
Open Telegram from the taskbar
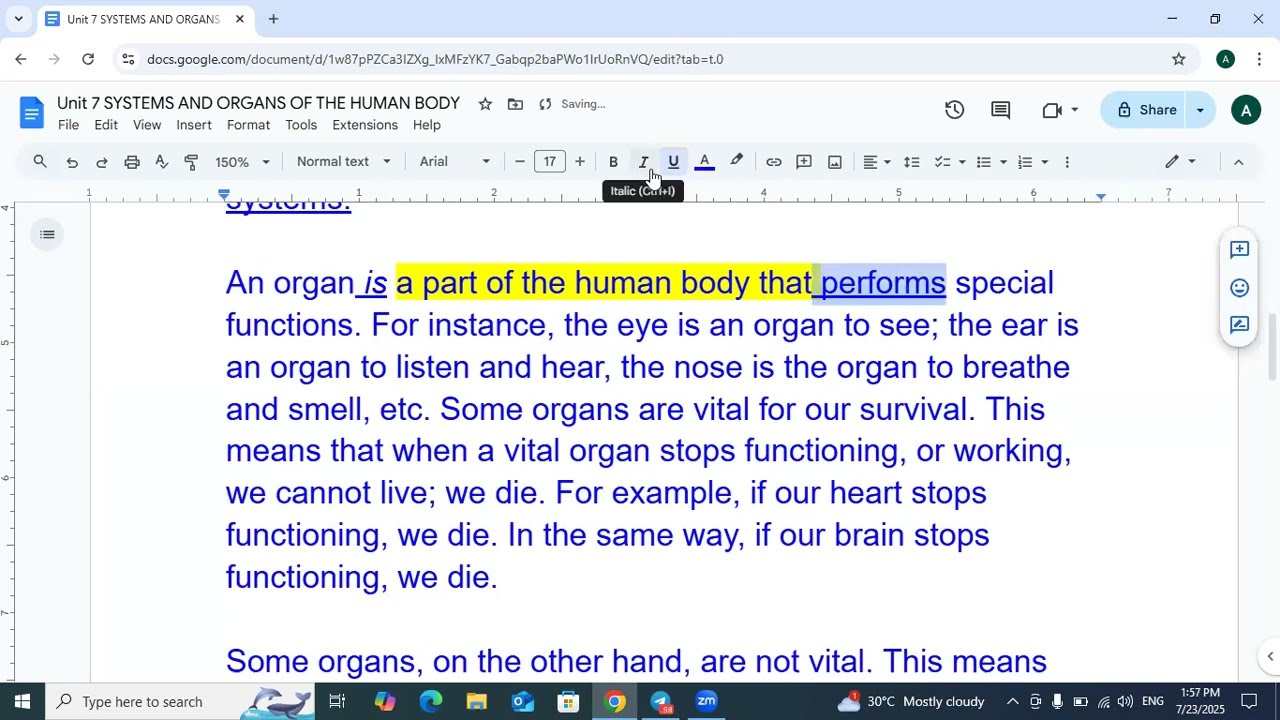pos(661,701)
